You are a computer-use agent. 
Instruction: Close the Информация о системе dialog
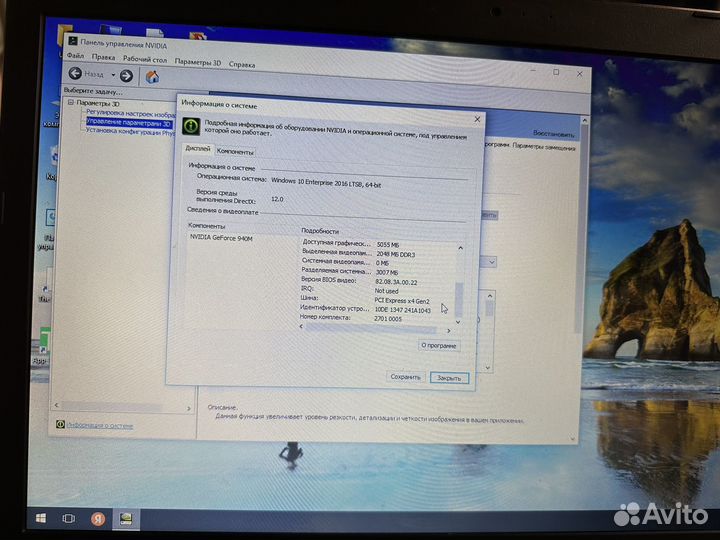point(477,119)
